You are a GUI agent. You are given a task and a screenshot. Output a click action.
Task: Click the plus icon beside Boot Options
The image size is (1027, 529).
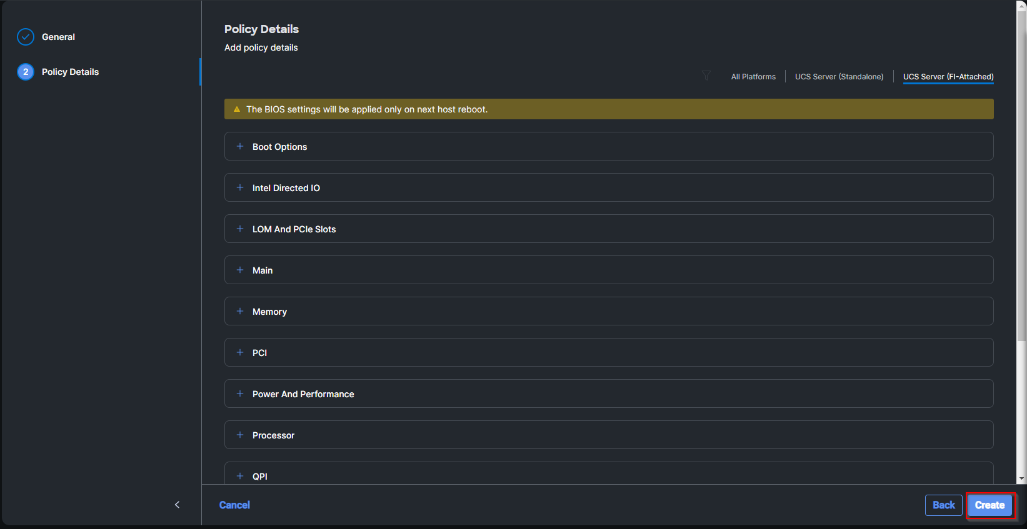click(x=240, y=147)
